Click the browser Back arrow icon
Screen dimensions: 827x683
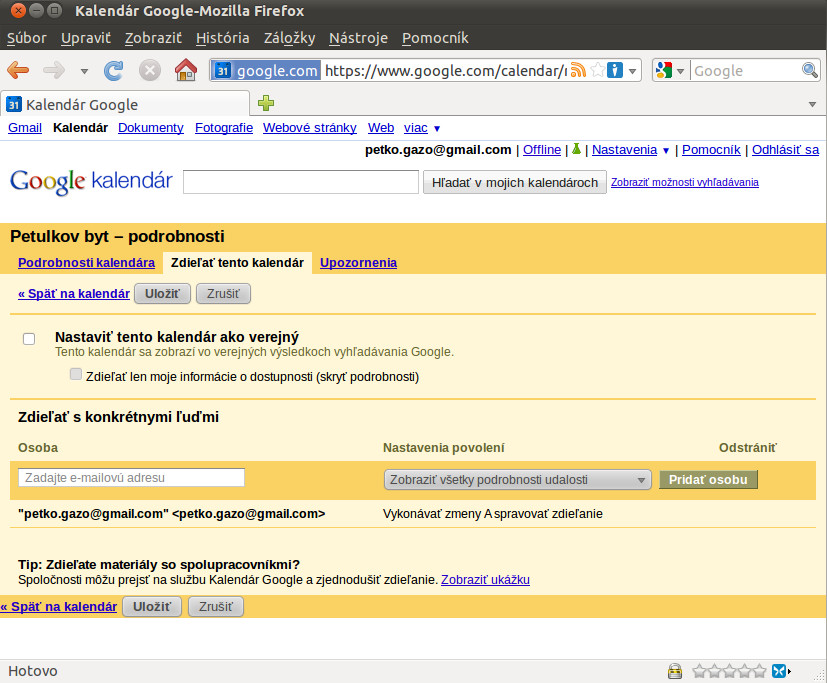tap(18, 70)
